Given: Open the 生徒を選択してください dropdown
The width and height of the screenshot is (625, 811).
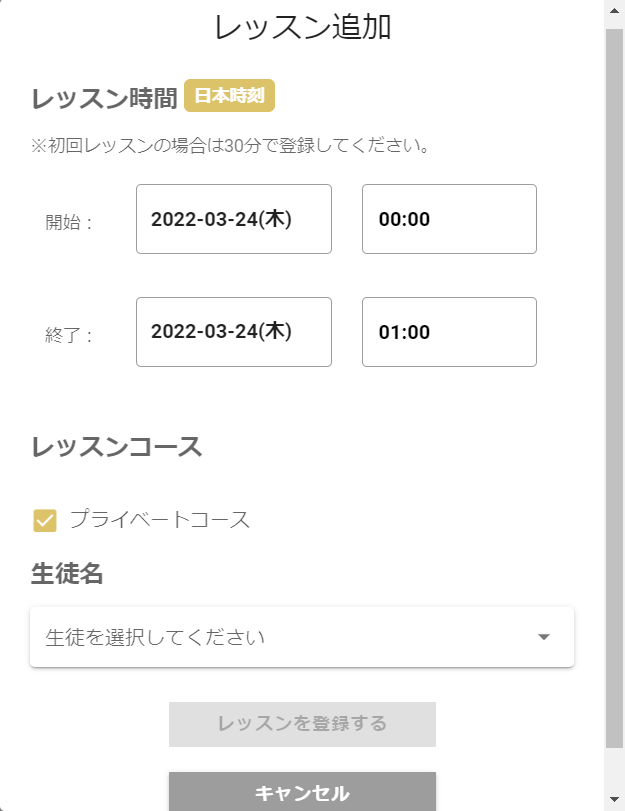Looking at the screenshot, I should 302,637.
